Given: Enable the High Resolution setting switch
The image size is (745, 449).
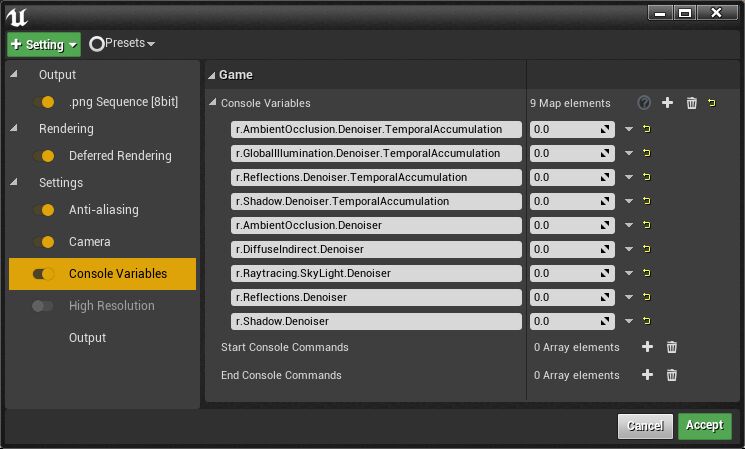Looking at the screenshot, I should [42, 306].
